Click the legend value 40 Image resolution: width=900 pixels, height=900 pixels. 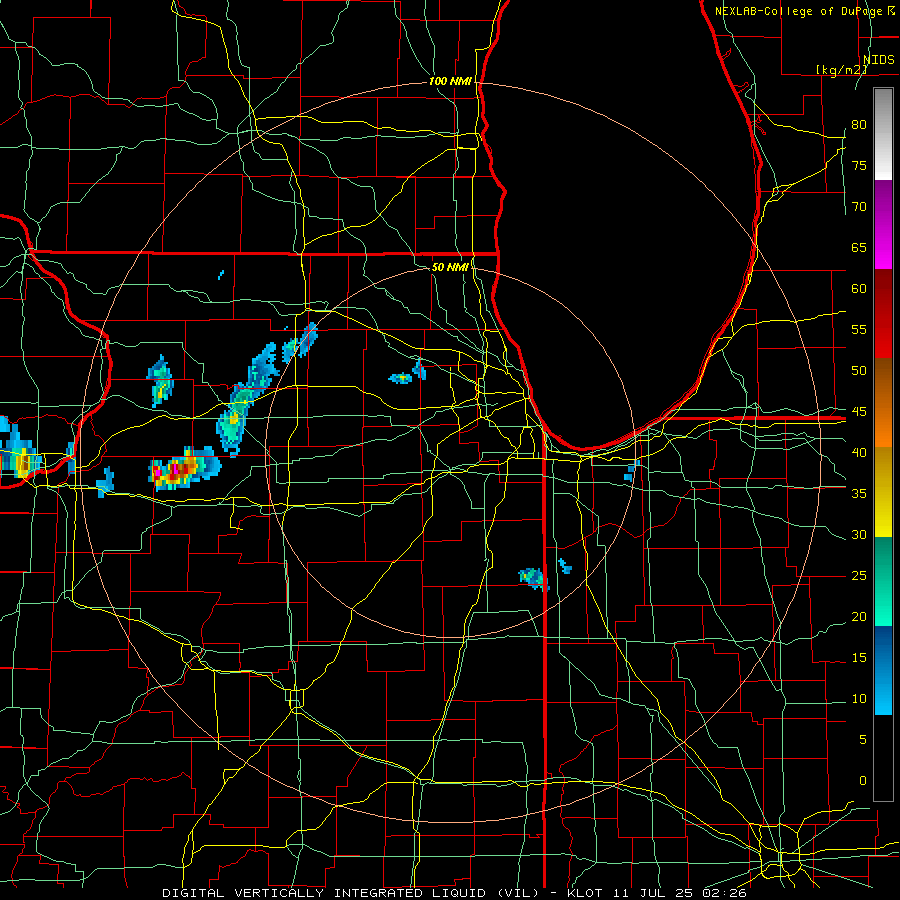(x=859, y=452)
